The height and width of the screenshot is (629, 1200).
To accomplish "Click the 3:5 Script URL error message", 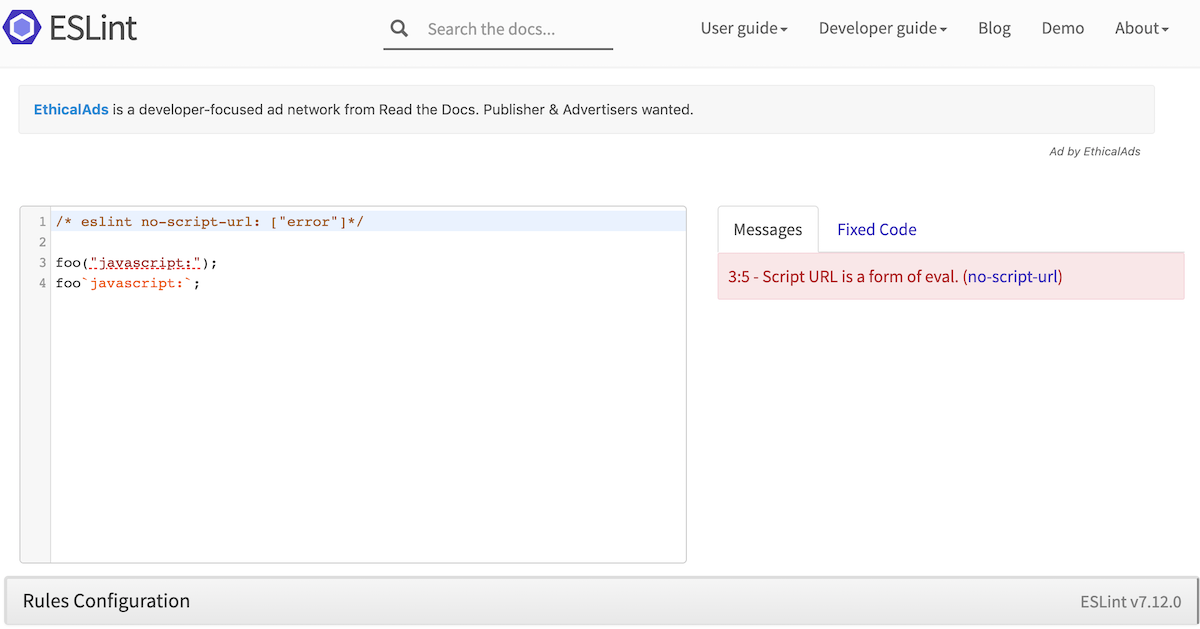I will [x=950, y=276].
